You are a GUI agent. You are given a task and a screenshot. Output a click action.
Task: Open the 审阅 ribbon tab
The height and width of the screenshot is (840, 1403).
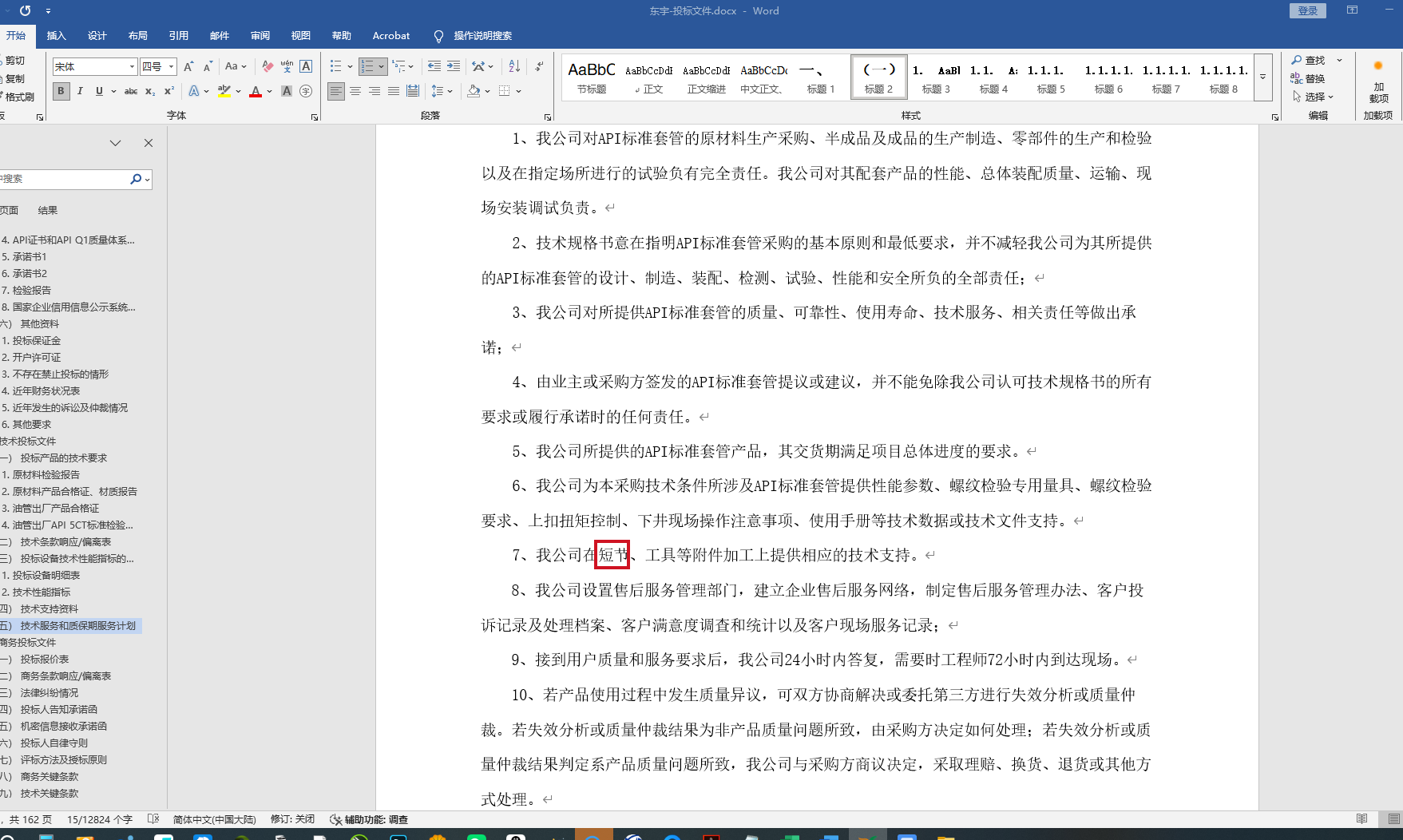click(260, 35)
